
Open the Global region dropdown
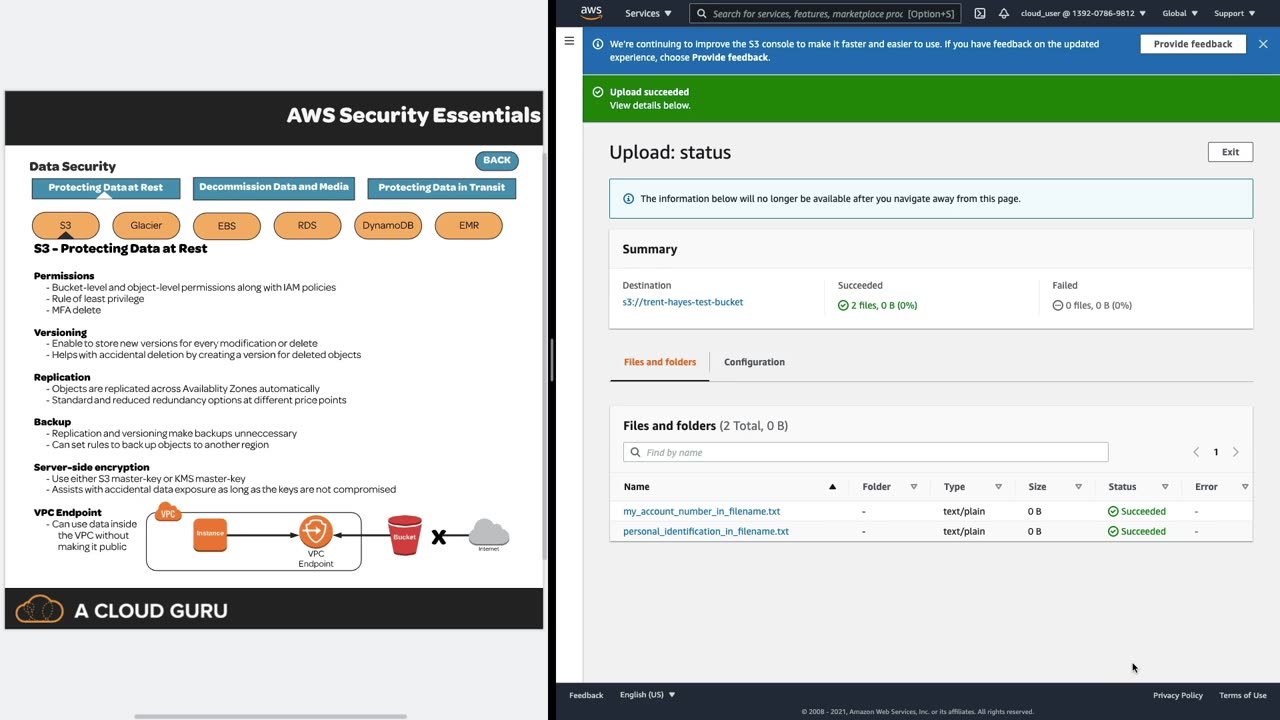click(1180, 14)
